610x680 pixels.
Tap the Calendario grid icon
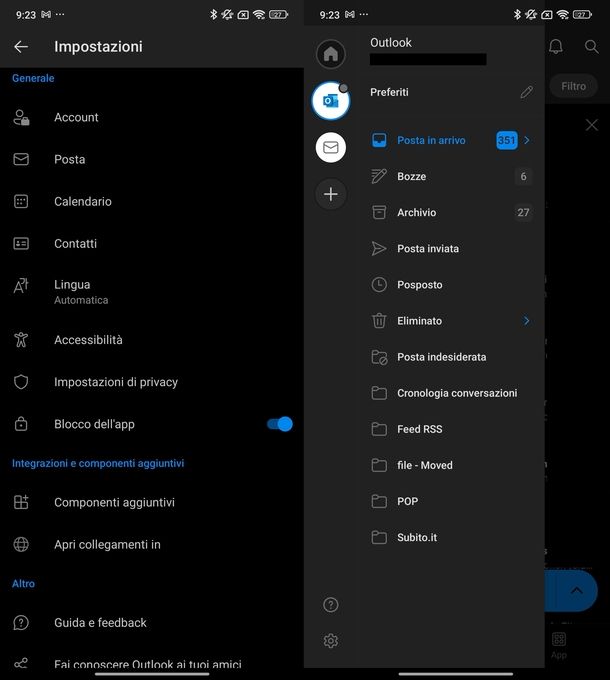(x=21, y=202)
